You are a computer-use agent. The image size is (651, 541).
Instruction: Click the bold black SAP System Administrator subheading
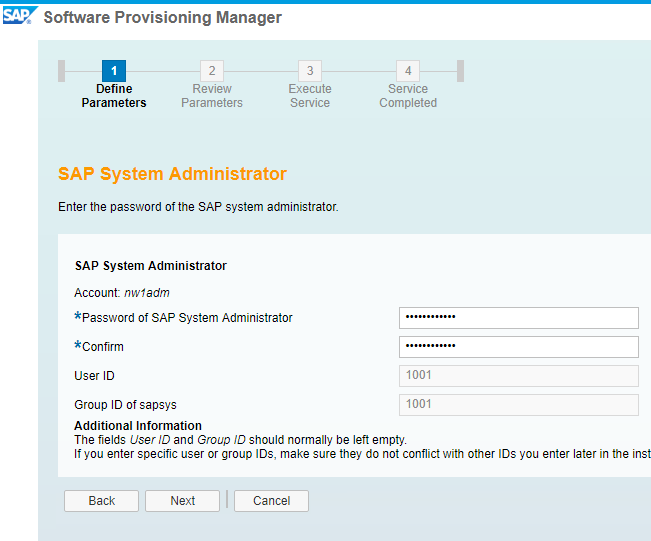coord(151,266)
